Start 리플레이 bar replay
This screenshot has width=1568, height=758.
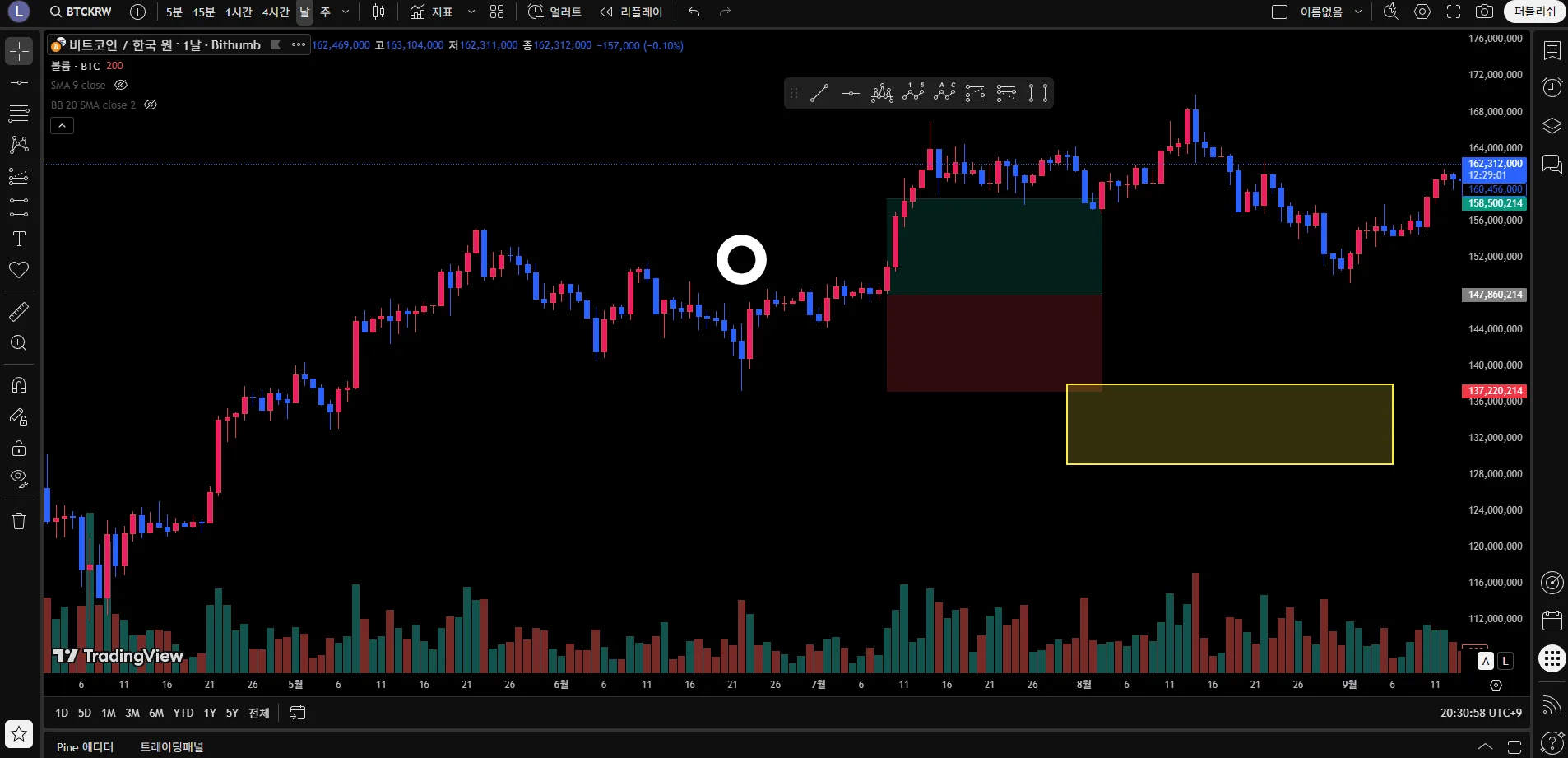click(x=631, y=12)
